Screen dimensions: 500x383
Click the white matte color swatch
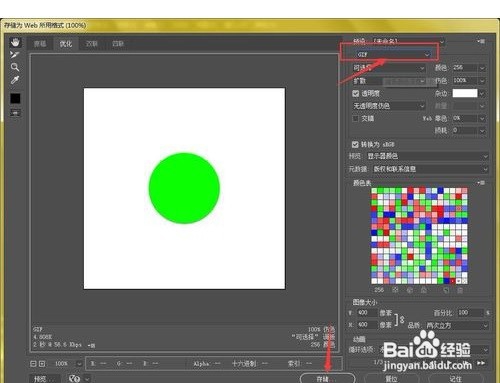coord(465,93)
